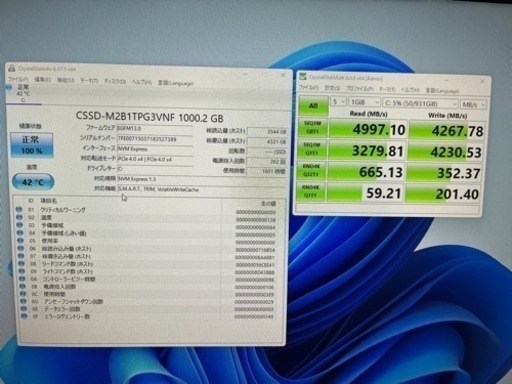The width and height of the screenshot is (512, 384).
Task: Click status circle of row 07 総書き込み量 (ホスト)
Action: click(21, 256)
